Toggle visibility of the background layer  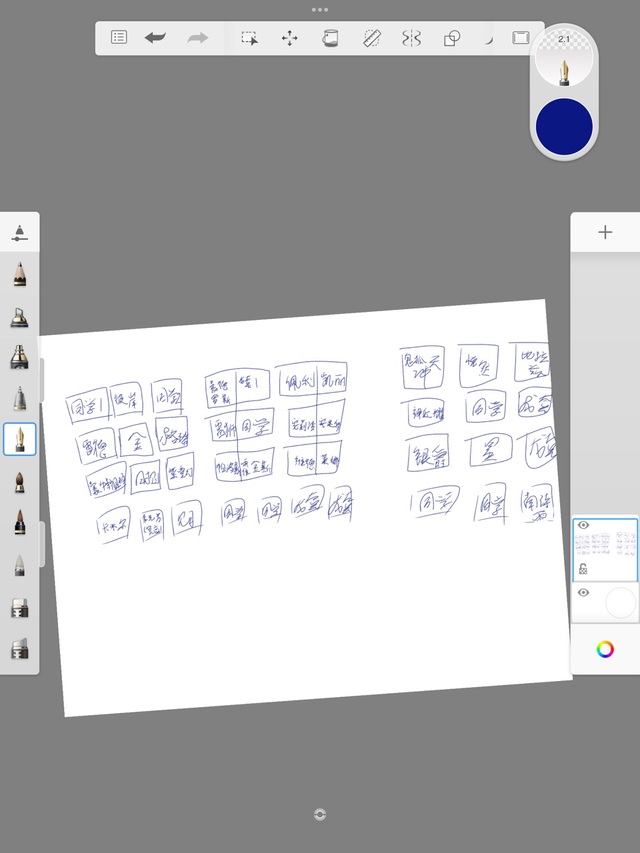tap(583, 593)
